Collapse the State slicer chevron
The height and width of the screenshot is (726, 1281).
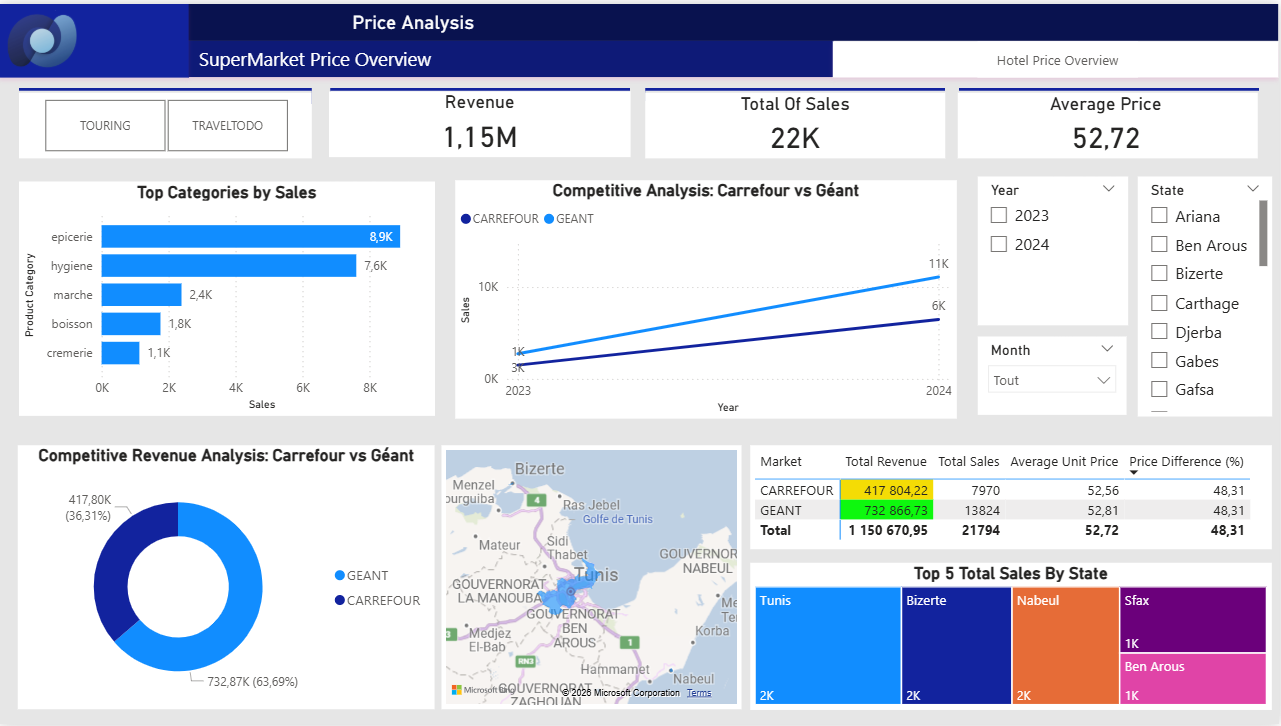click(1253, 189)
